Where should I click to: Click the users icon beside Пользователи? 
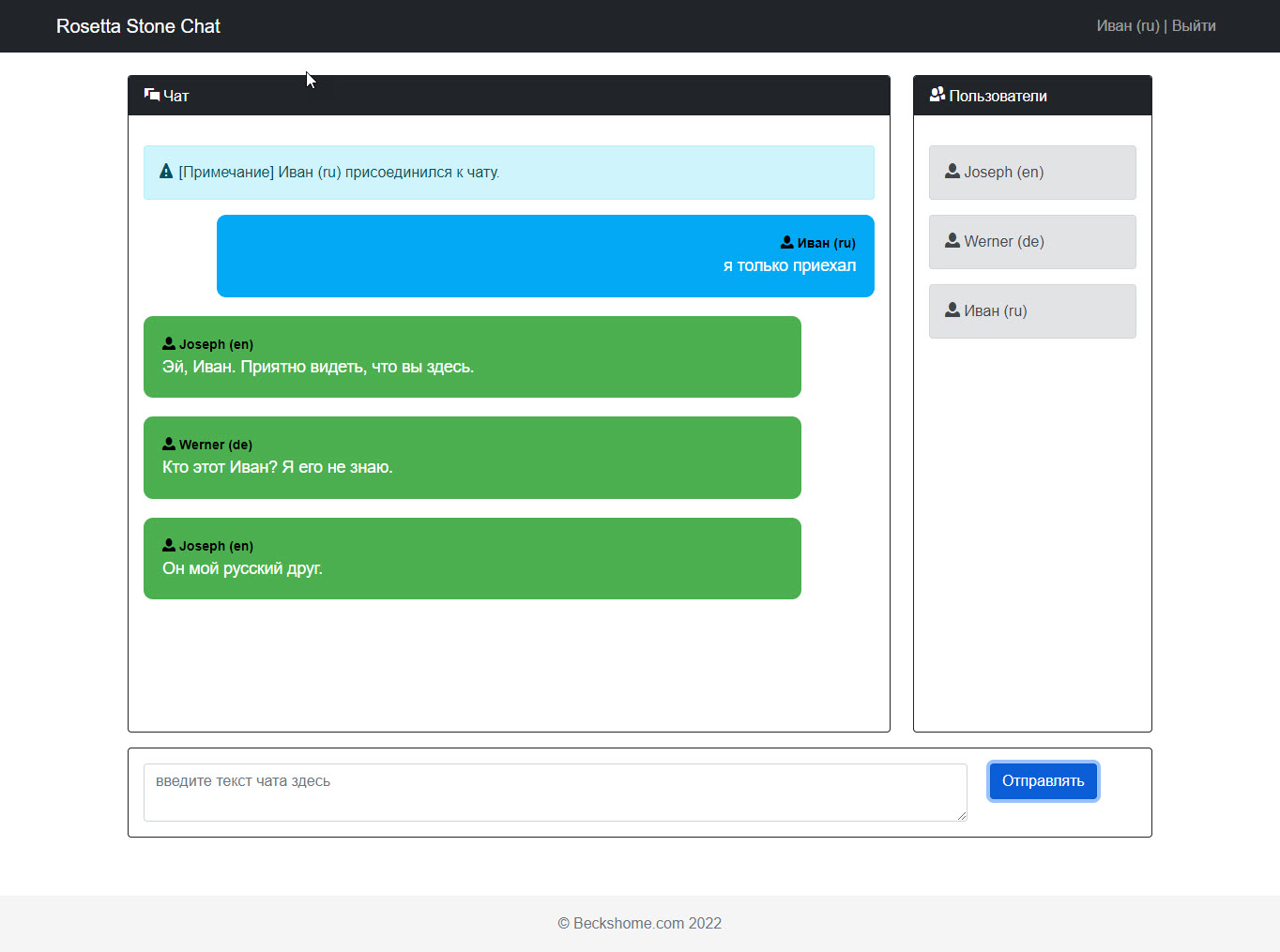click(x=937, y=95)
